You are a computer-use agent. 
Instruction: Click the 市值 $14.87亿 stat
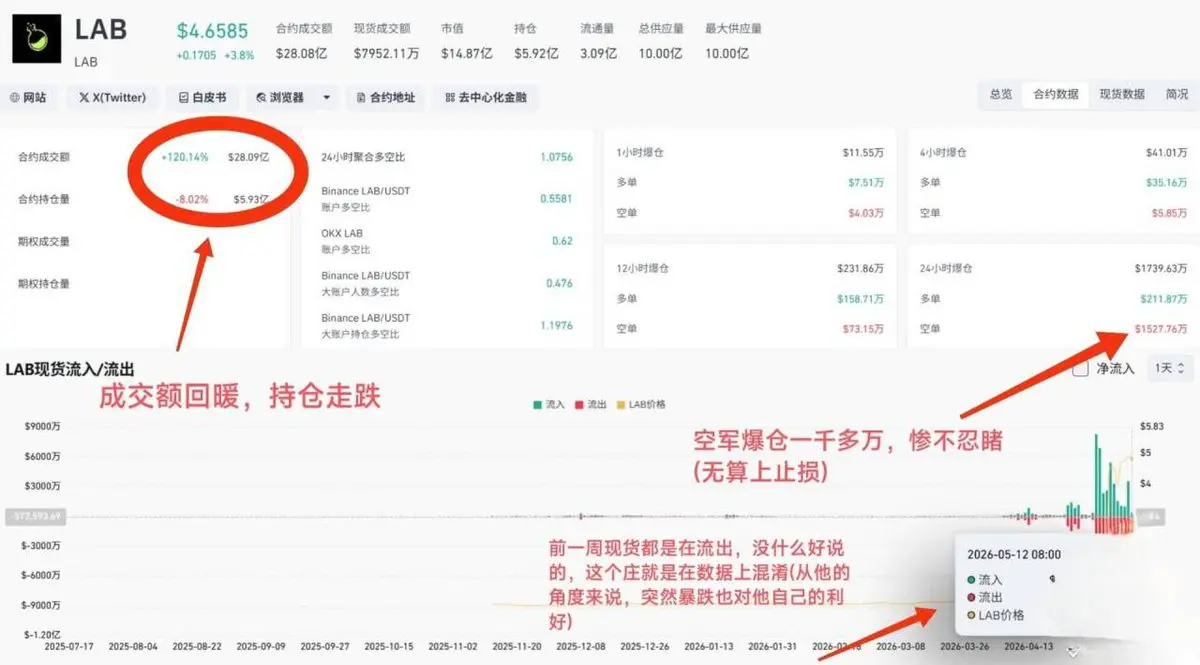(465, 40)
